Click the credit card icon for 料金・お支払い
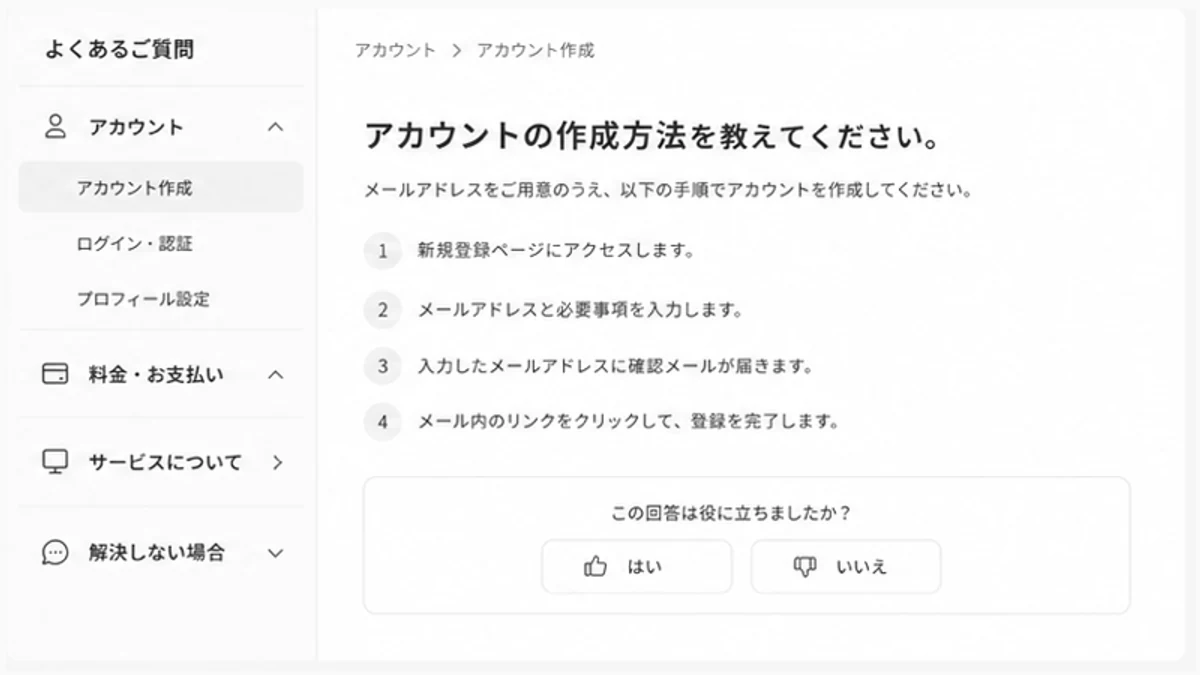 coord(55,374)
